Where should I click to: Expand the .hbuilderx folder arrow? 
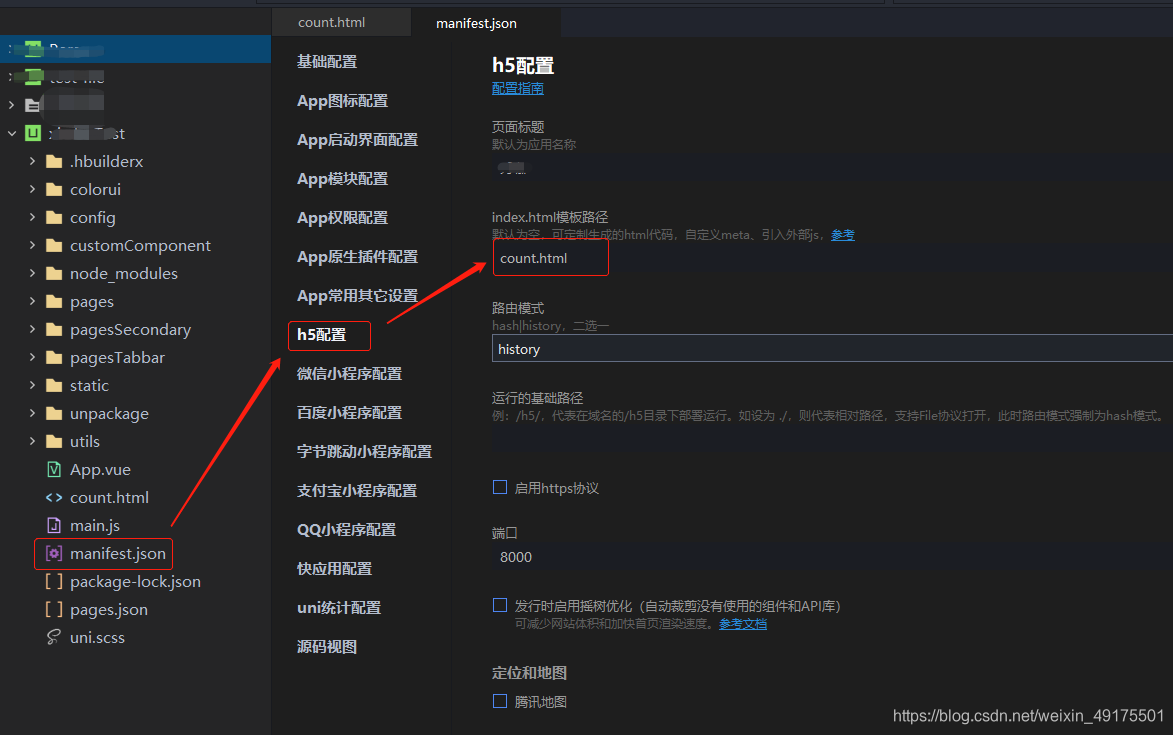pyautogui.click(x=32, y=161)
